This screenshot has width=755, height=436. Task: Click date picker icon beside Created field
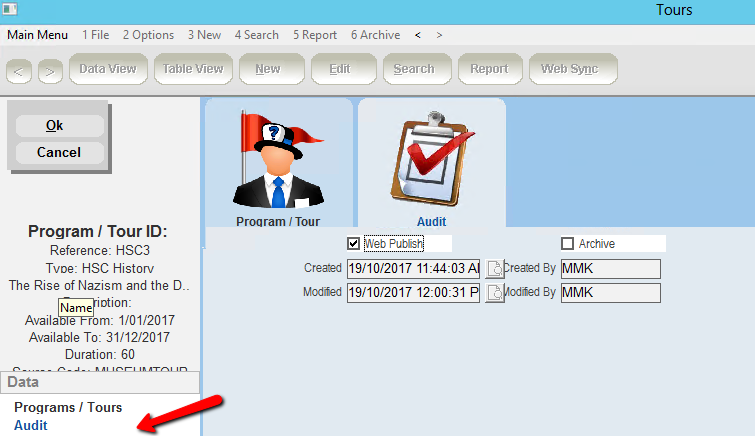pyautogui.click(x=494, y=268)
